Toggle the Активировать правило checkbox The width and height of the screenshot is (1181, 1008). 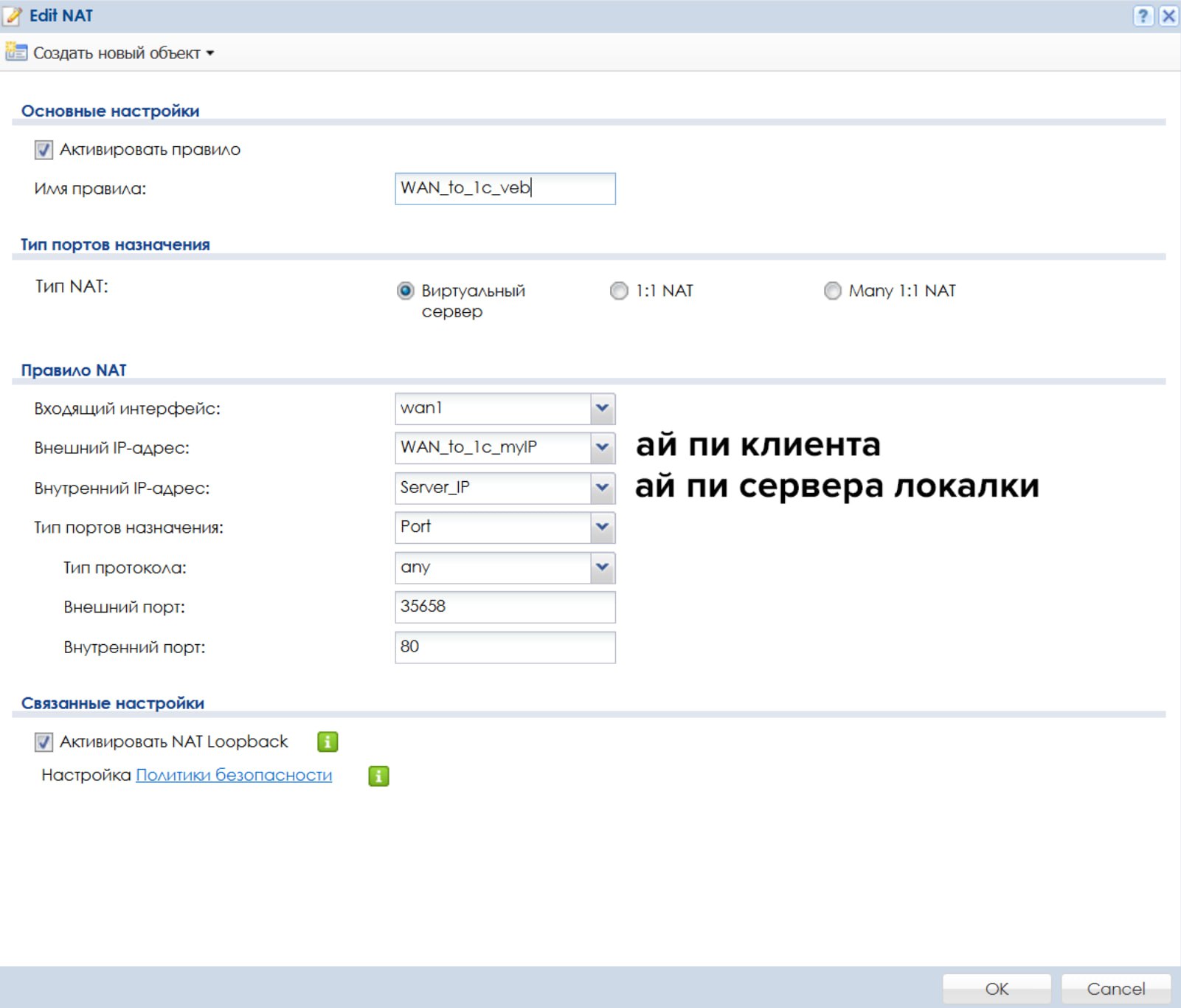pyautogui.click(x=44, y=150)
